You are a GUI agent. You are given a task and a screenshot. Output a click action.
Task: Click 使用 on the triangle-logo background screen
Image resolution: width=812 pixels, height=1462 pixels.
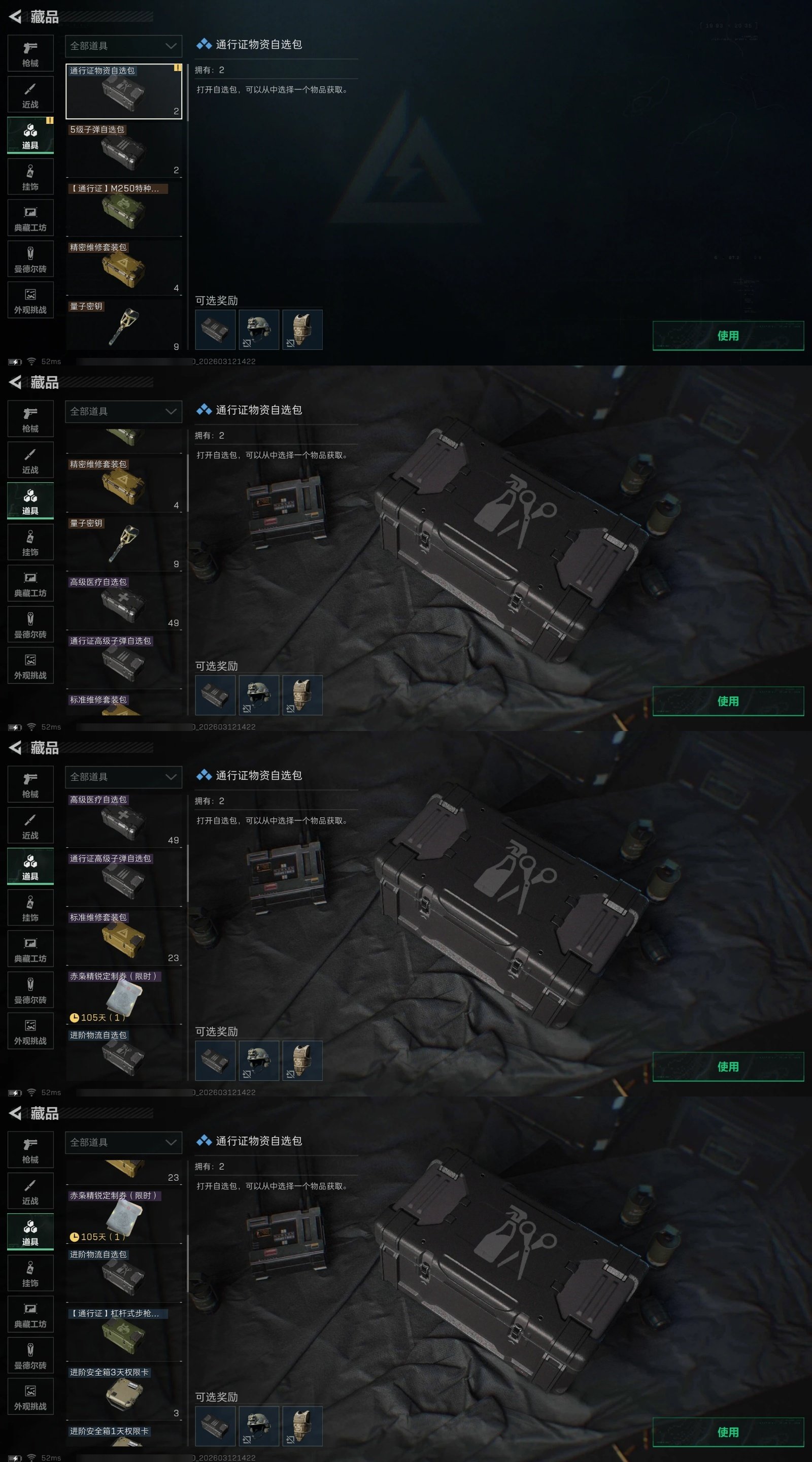728,336
